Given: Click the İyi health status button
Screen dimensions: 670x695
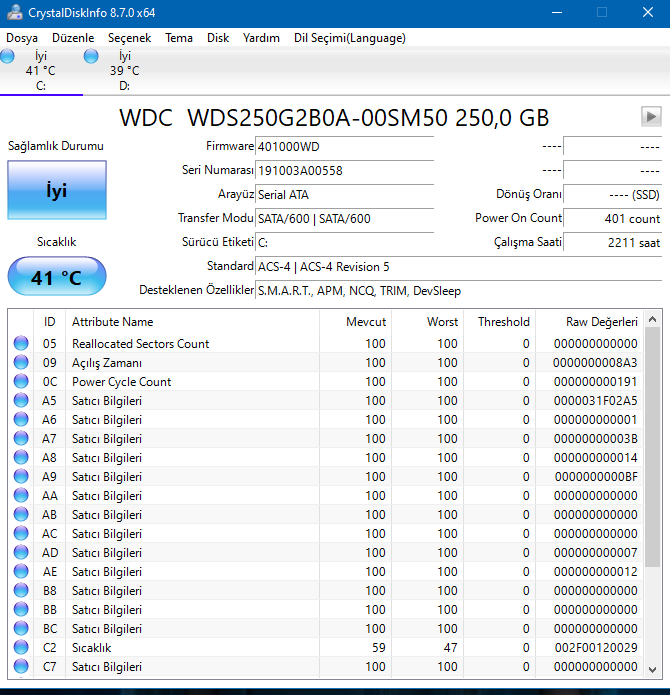Looking at the screenshot, I should pyautogui.click(x=57, y=190).
